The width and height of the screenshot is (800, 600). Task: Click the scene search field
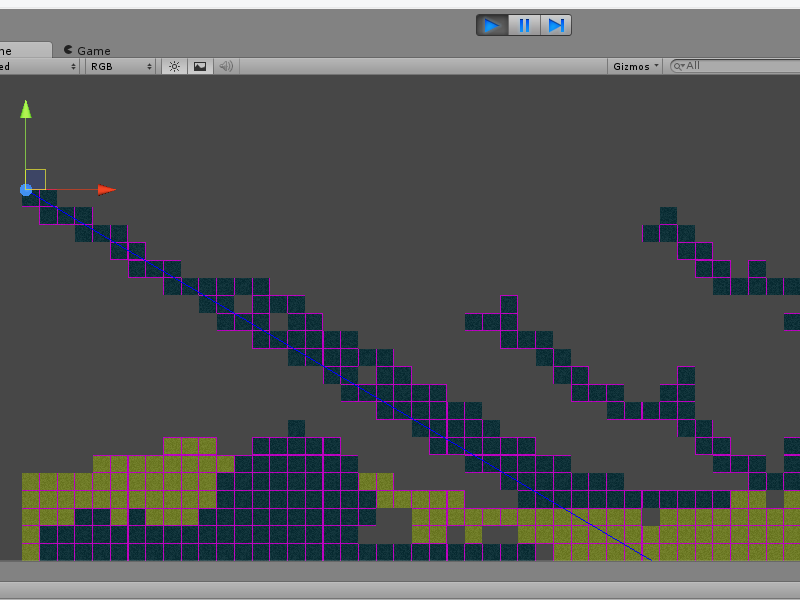click(x=737, y=66)
